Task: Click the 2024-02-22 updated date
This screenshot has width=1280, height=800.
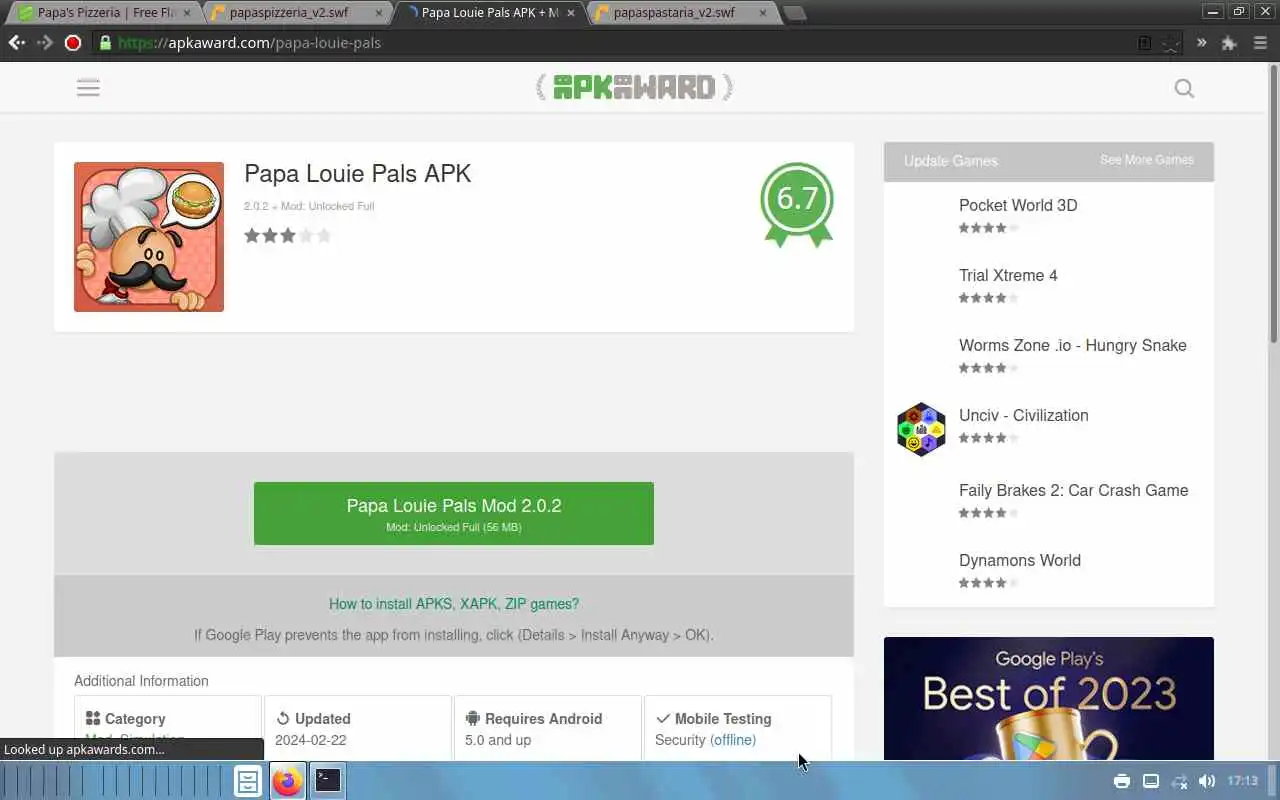Action: click(309, 740)
